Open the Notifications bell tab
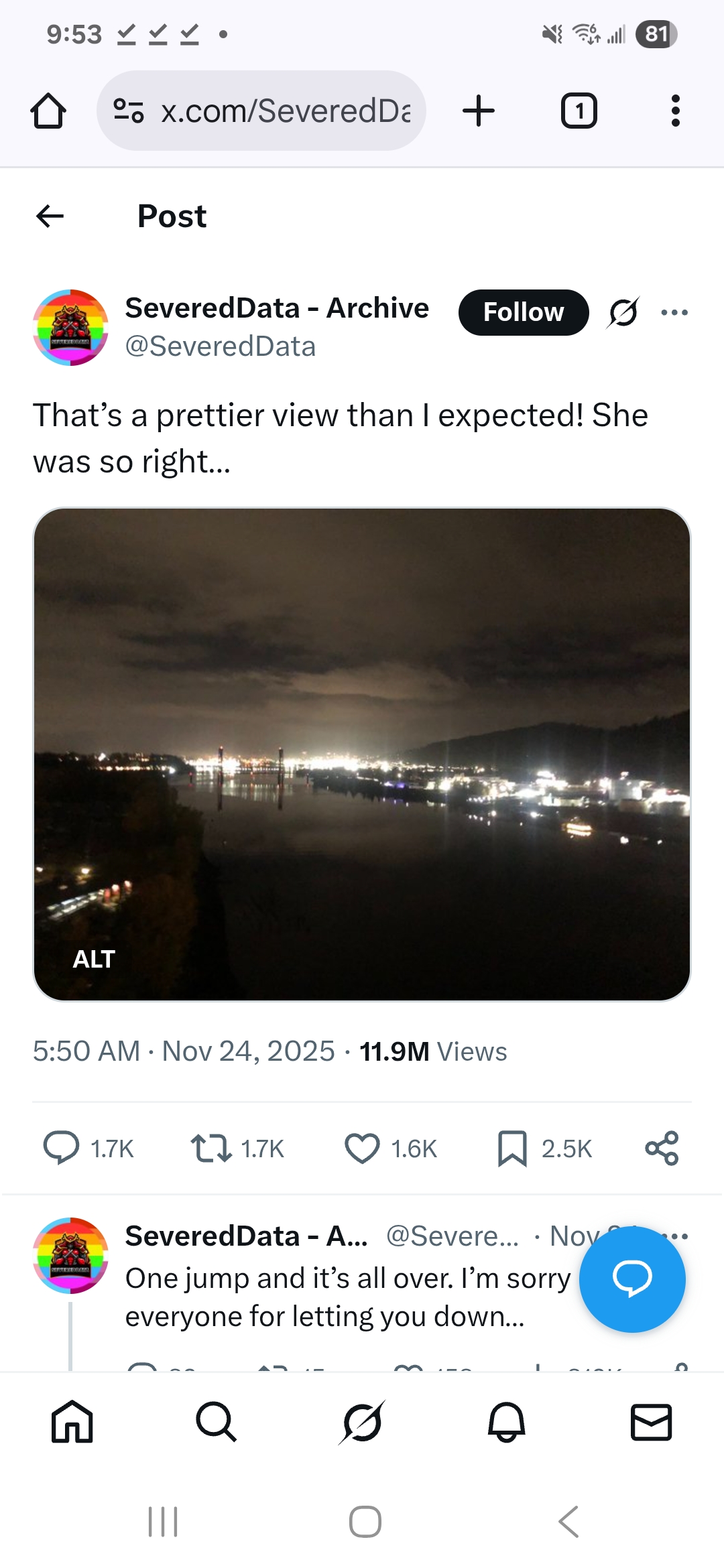The image size is (724, 1568). [x=506, y=1421]
